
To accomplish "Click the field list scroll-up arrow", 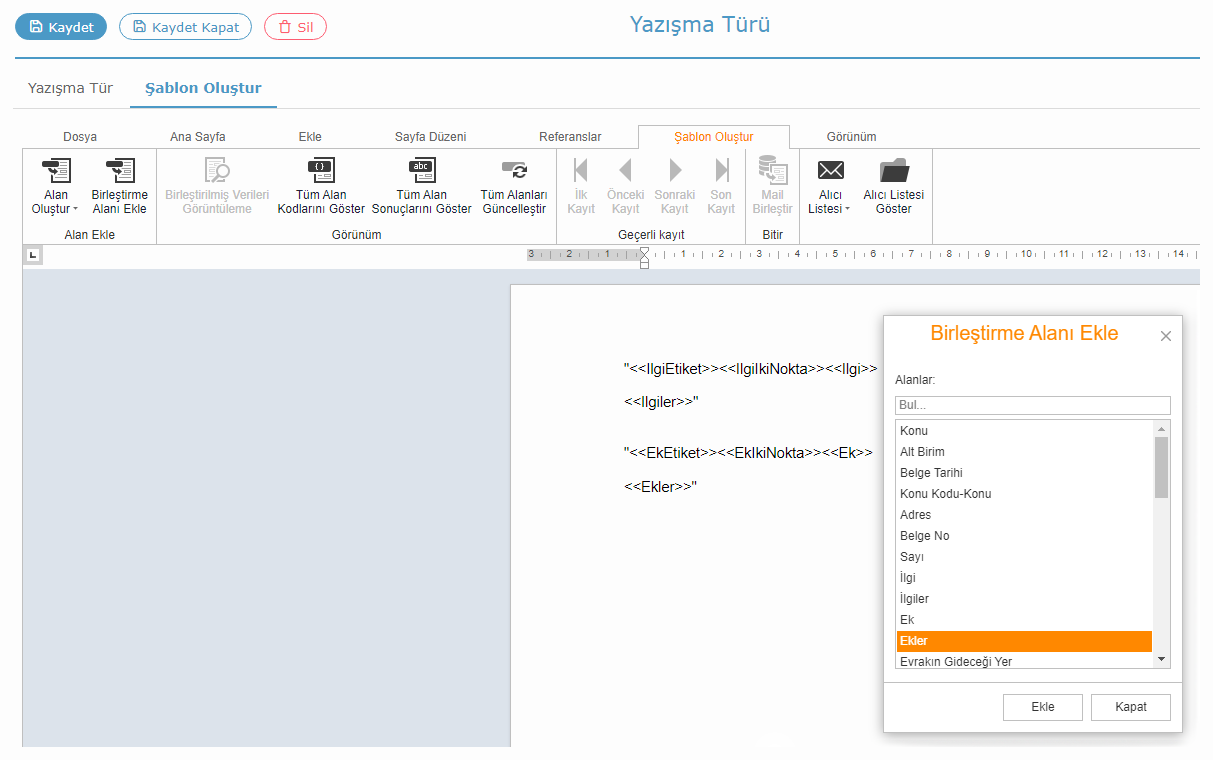I will (1161, 428).
